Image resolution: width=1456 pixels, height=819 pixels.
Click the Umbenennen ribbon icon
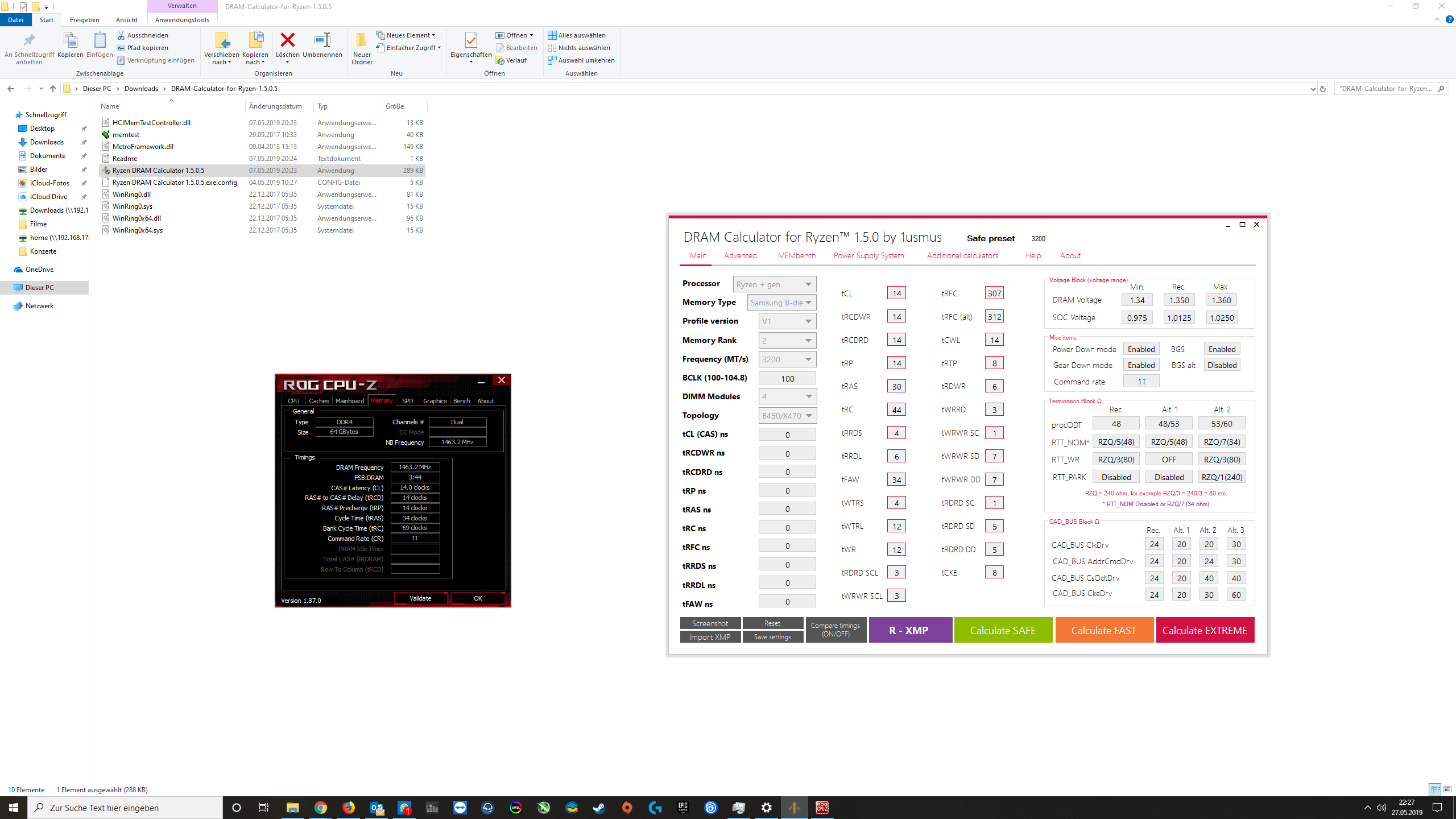322,41
